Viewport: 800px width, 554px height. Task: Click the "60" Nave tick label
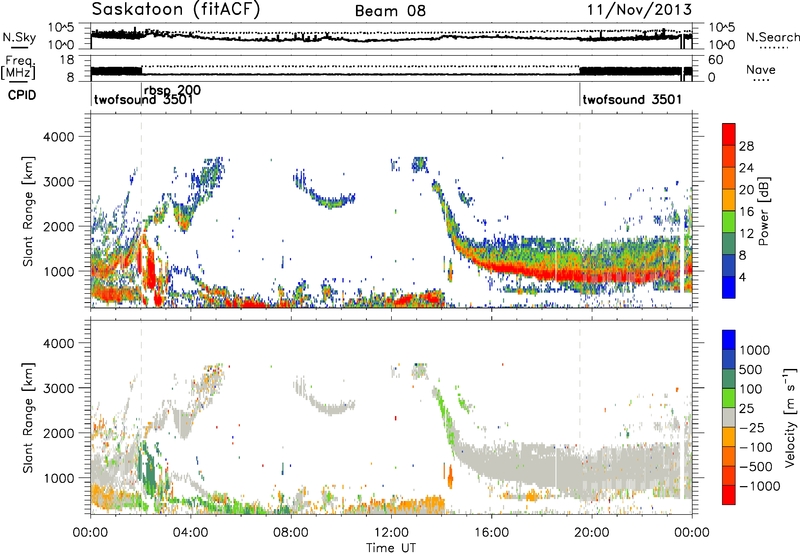pos(716,60)
